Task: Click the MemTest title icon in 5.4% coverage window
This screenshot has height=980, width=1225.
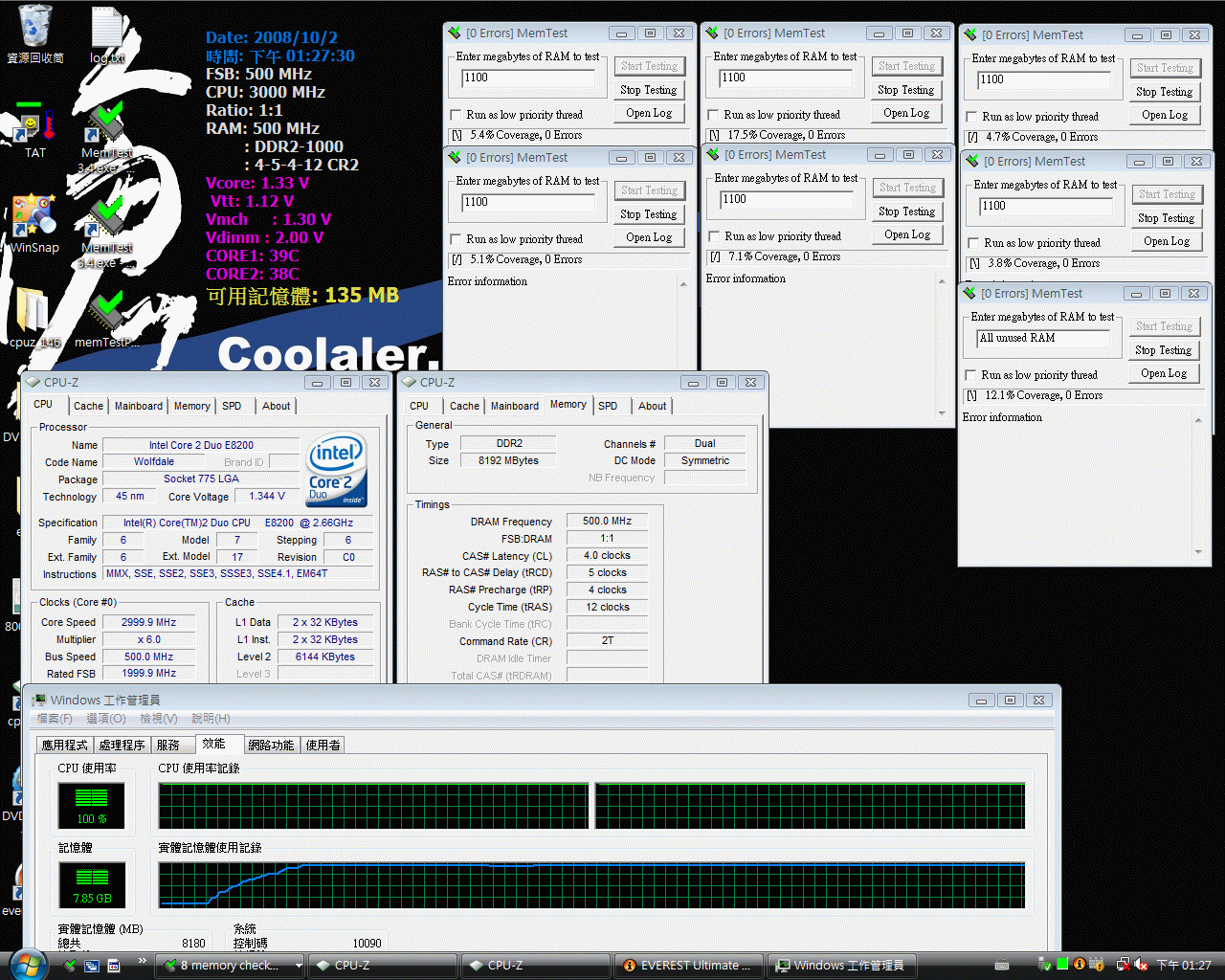Action: click(x=455, y=33)
